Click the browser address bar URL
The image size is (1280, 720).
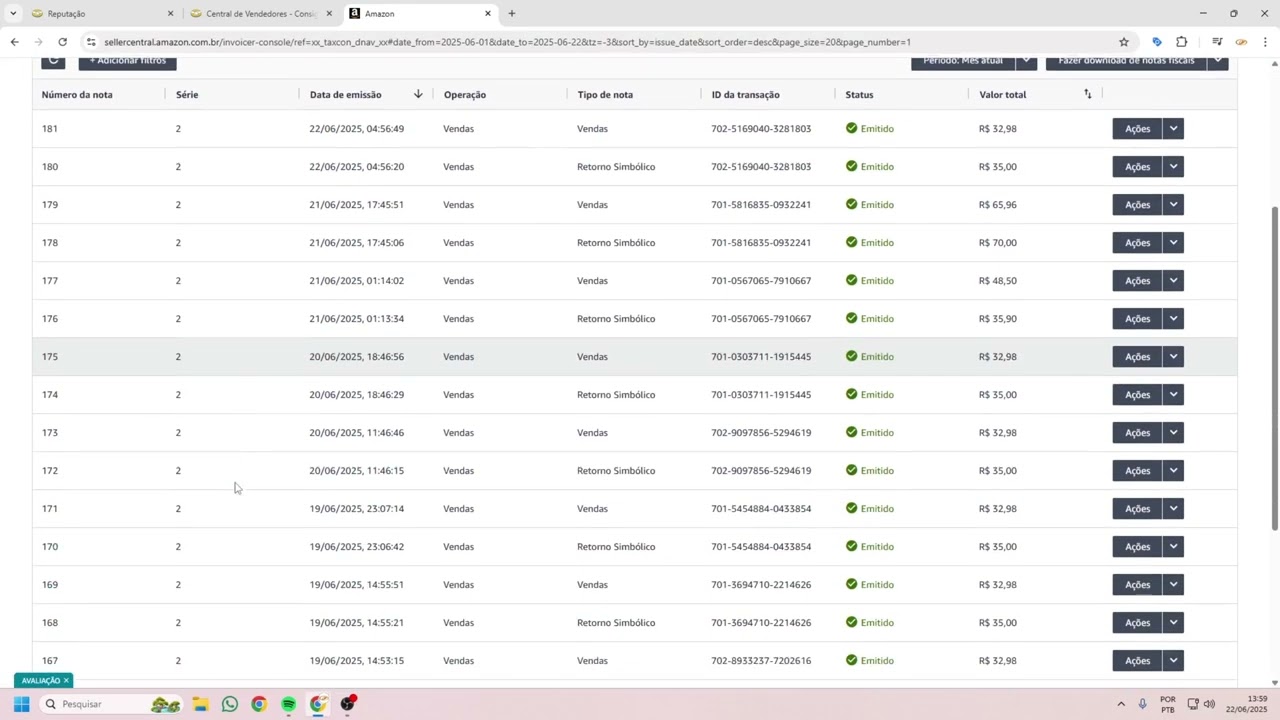(x=507, y=42)
